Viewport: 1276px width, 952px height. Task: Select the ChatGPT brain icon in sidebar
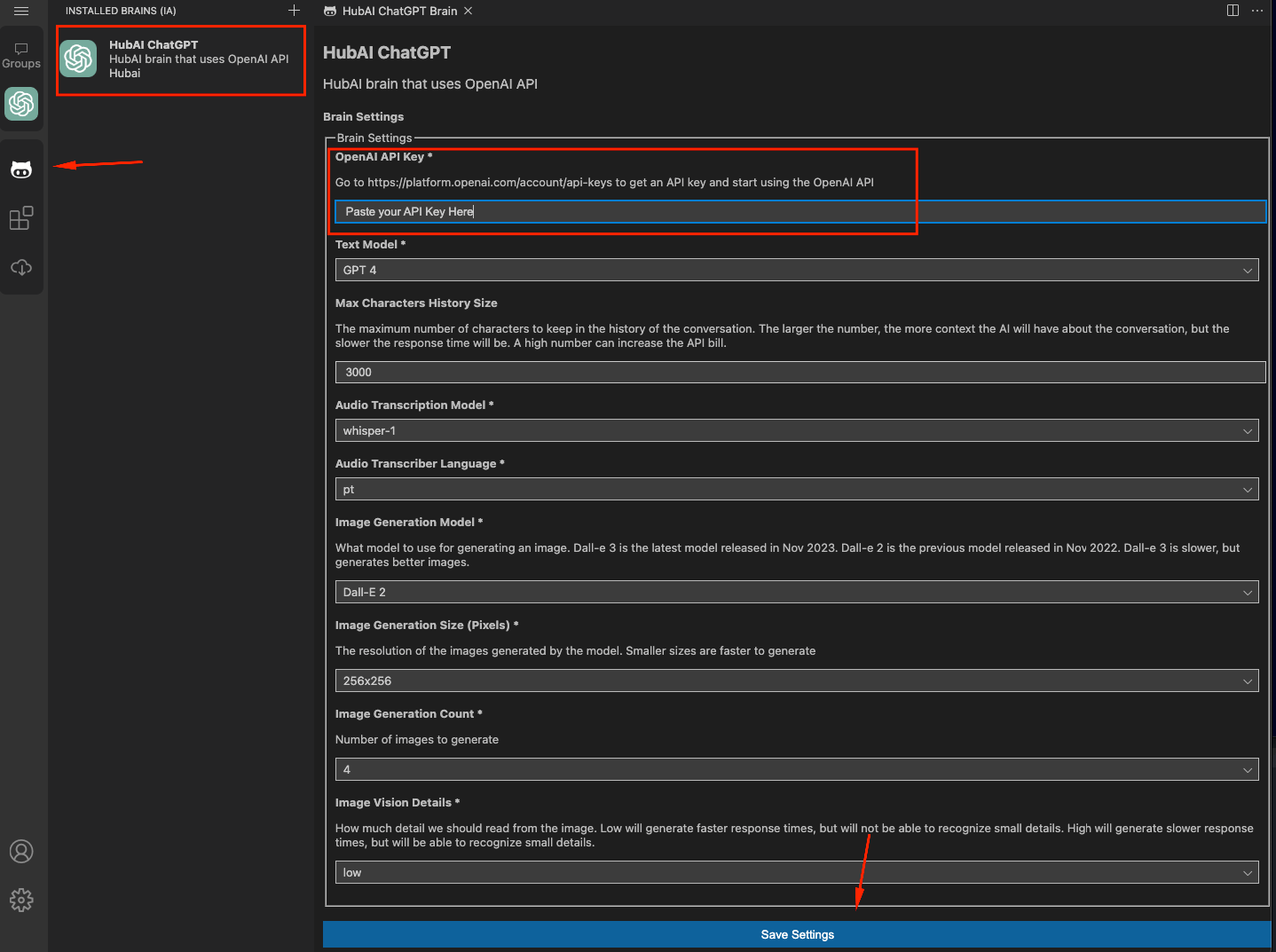point(21,104)
